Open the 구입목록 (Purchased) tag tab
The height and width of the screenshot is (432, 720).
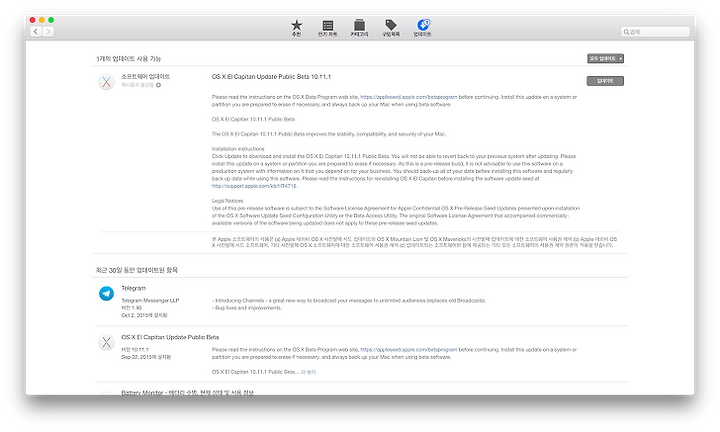tap(391, 28)
